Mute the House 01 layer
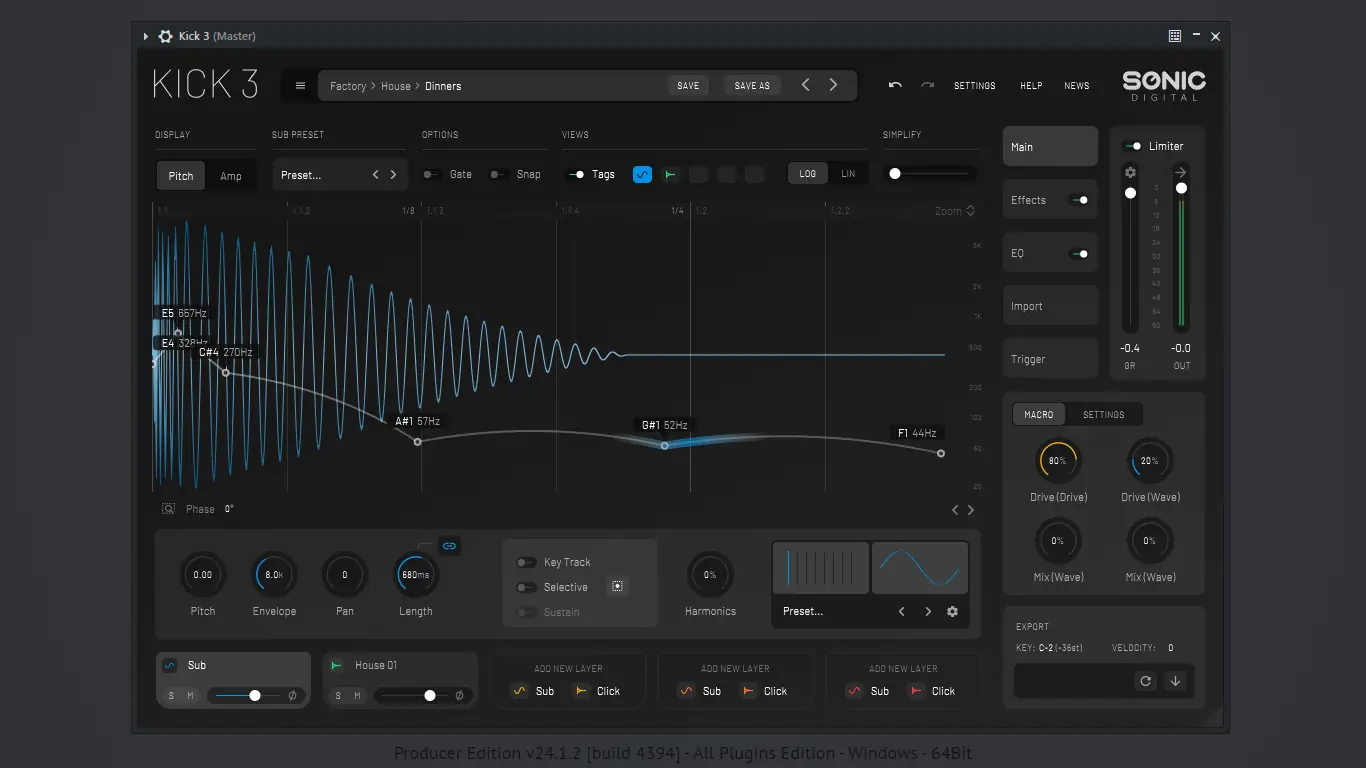The height and width of the screenshot is (768, 1366). point(357,695)
